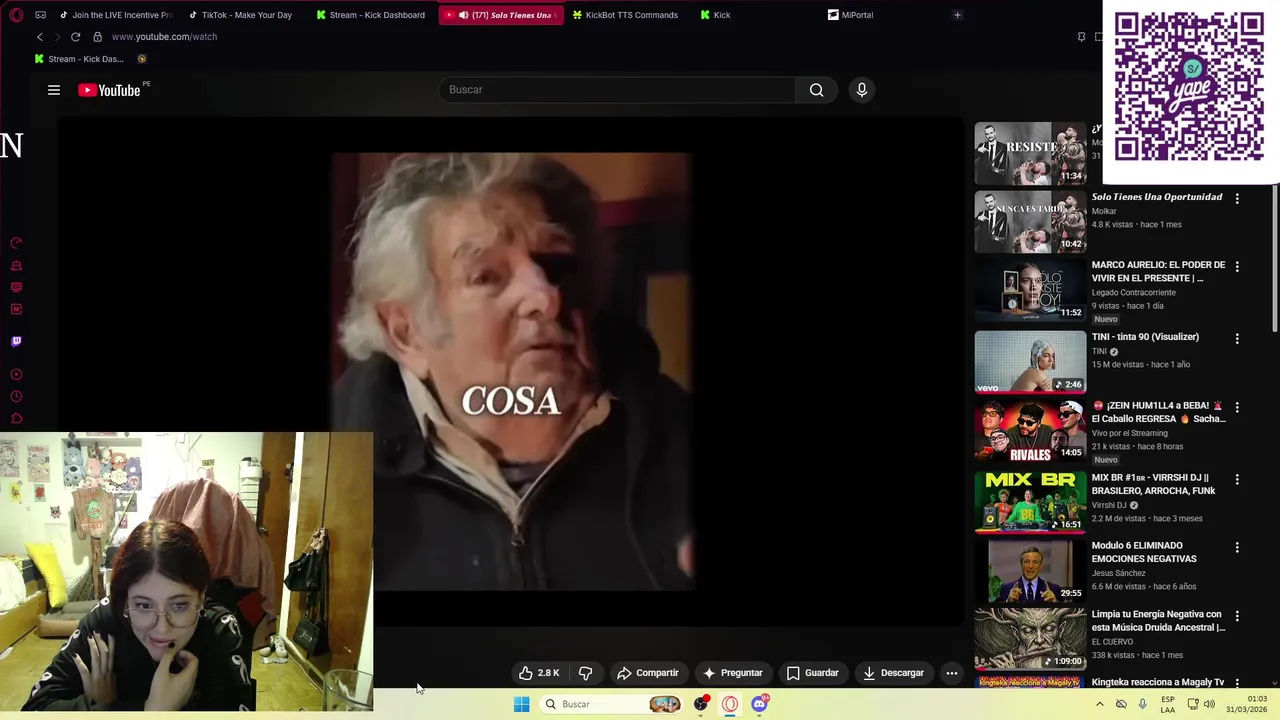Open the volume speaker tray icon
Image resolution: width=1280 pixels, height=720 pixels.
pyautogui.click(x=1209, y=704)
